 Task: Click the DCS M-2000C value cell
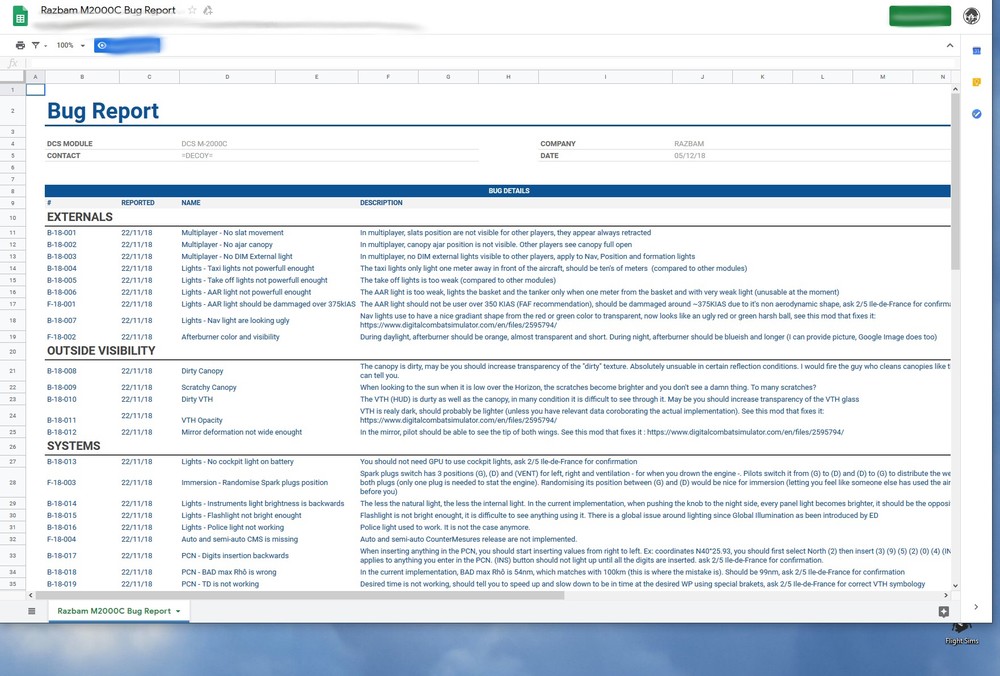click(x=204, y=143)
